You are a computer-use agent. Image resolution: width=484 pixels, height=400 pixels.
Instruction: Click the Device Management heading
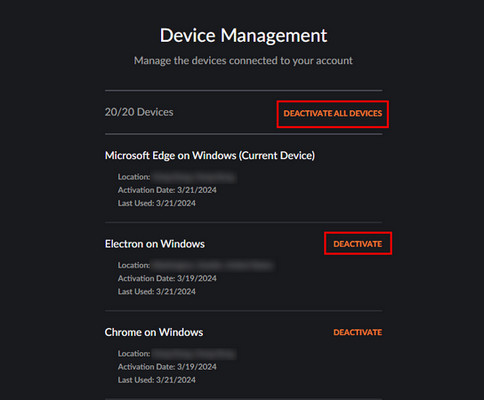point(243,35)
